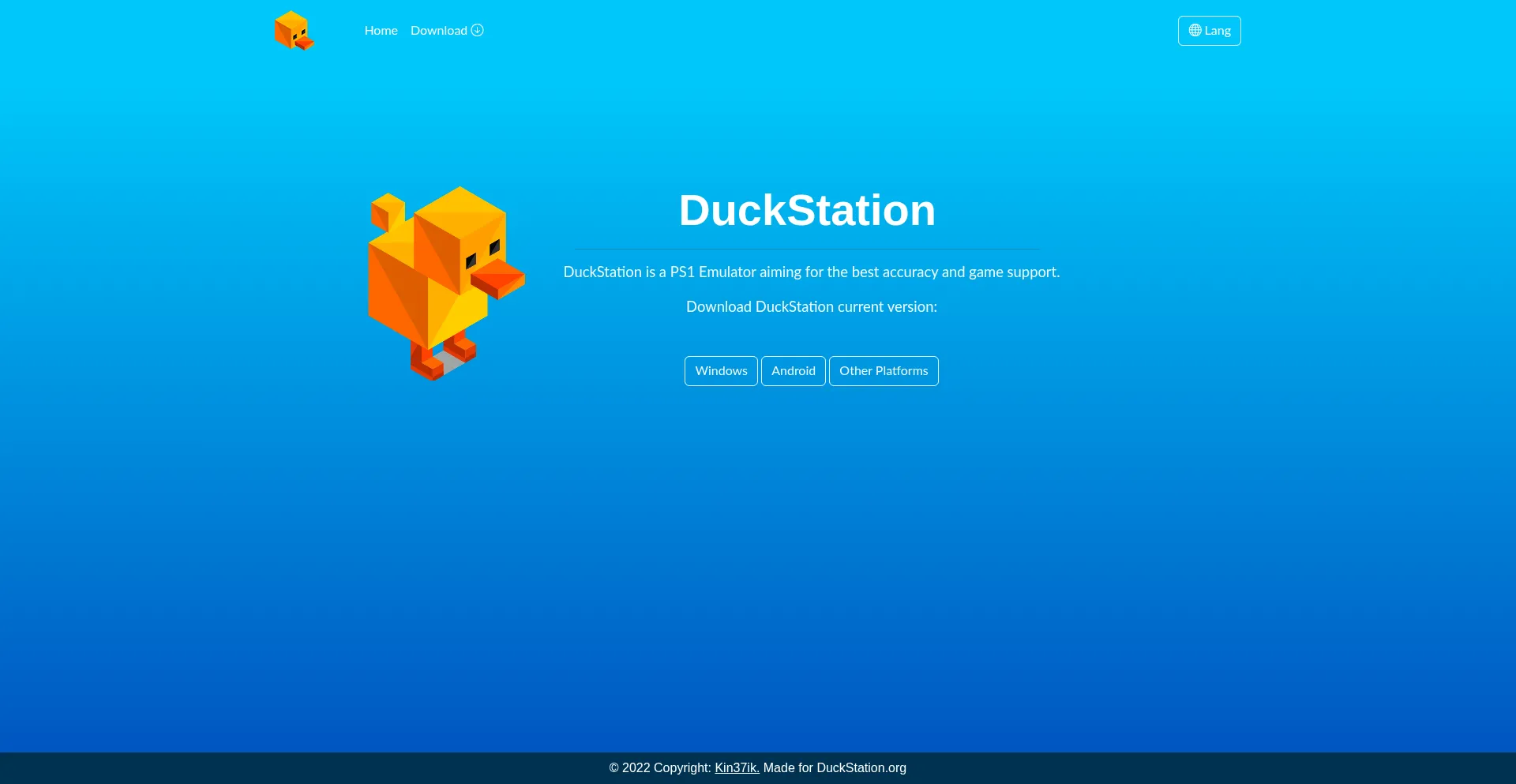Screen dimensions: 1516x784
Task: Download the Windows version
Action: tap(721, 371)
